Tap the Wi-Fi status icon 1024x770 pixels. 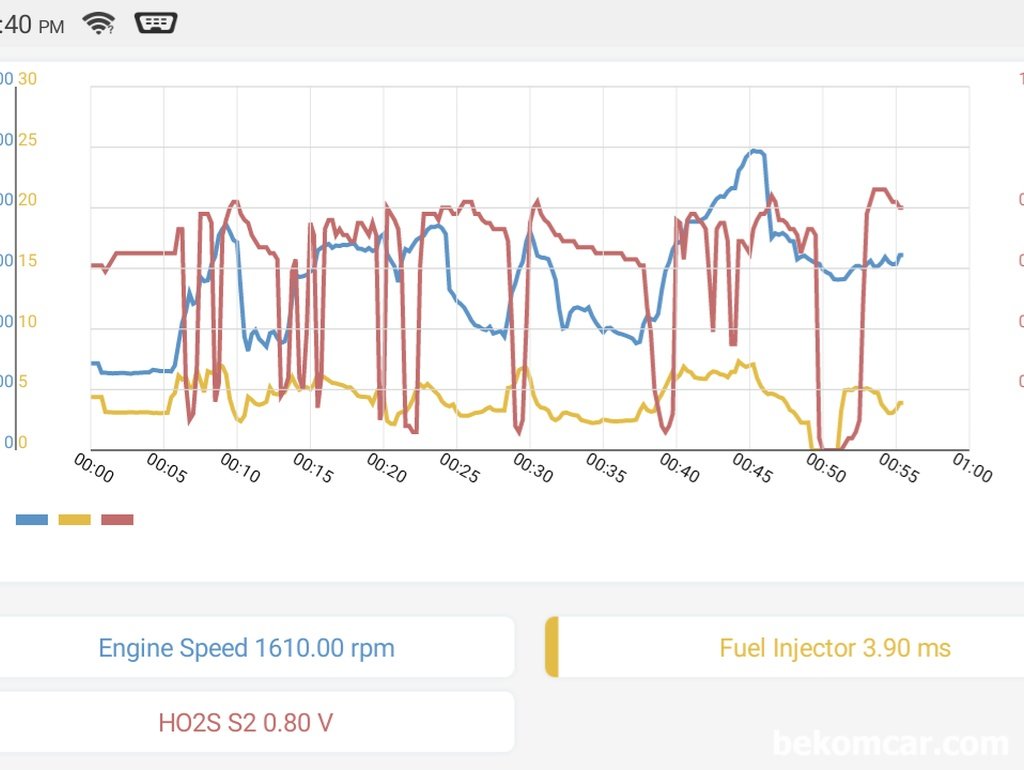(99, 23)
